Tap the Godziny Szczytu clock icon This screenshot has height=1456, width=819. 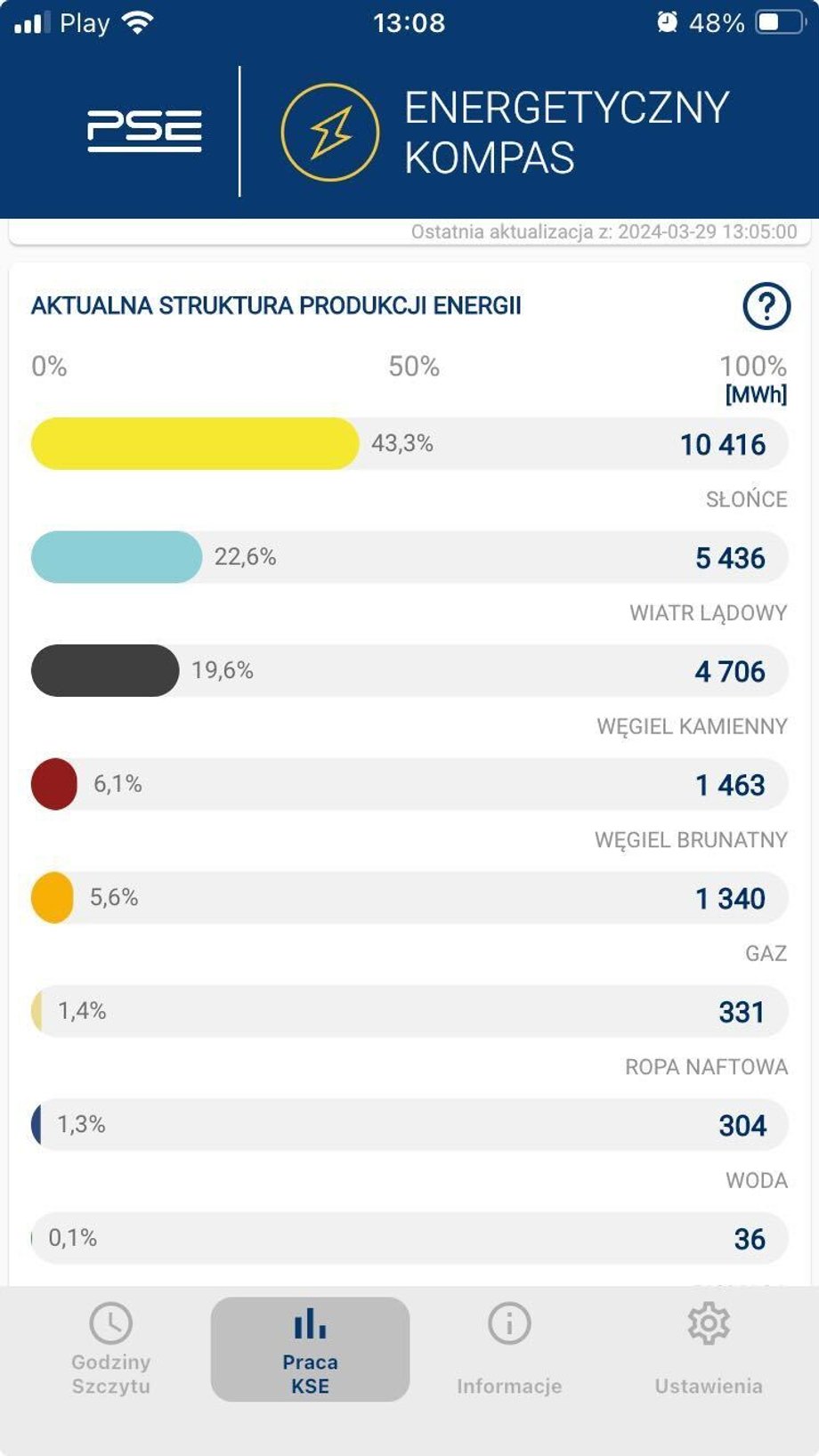coord(111,1323)
